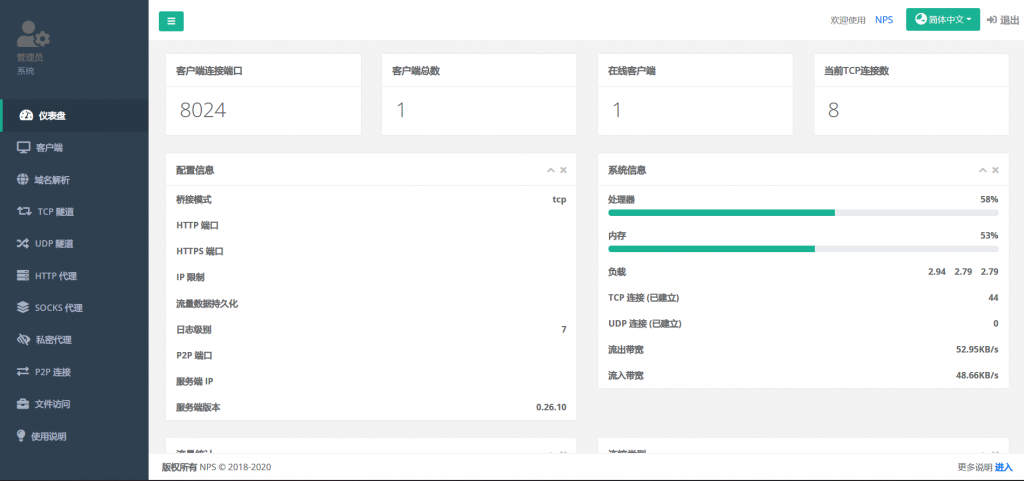The height and width of the screenshot is (481, 1024).
Task: Select UDP 隧道 from the sidebar
Action: point(74,243)
